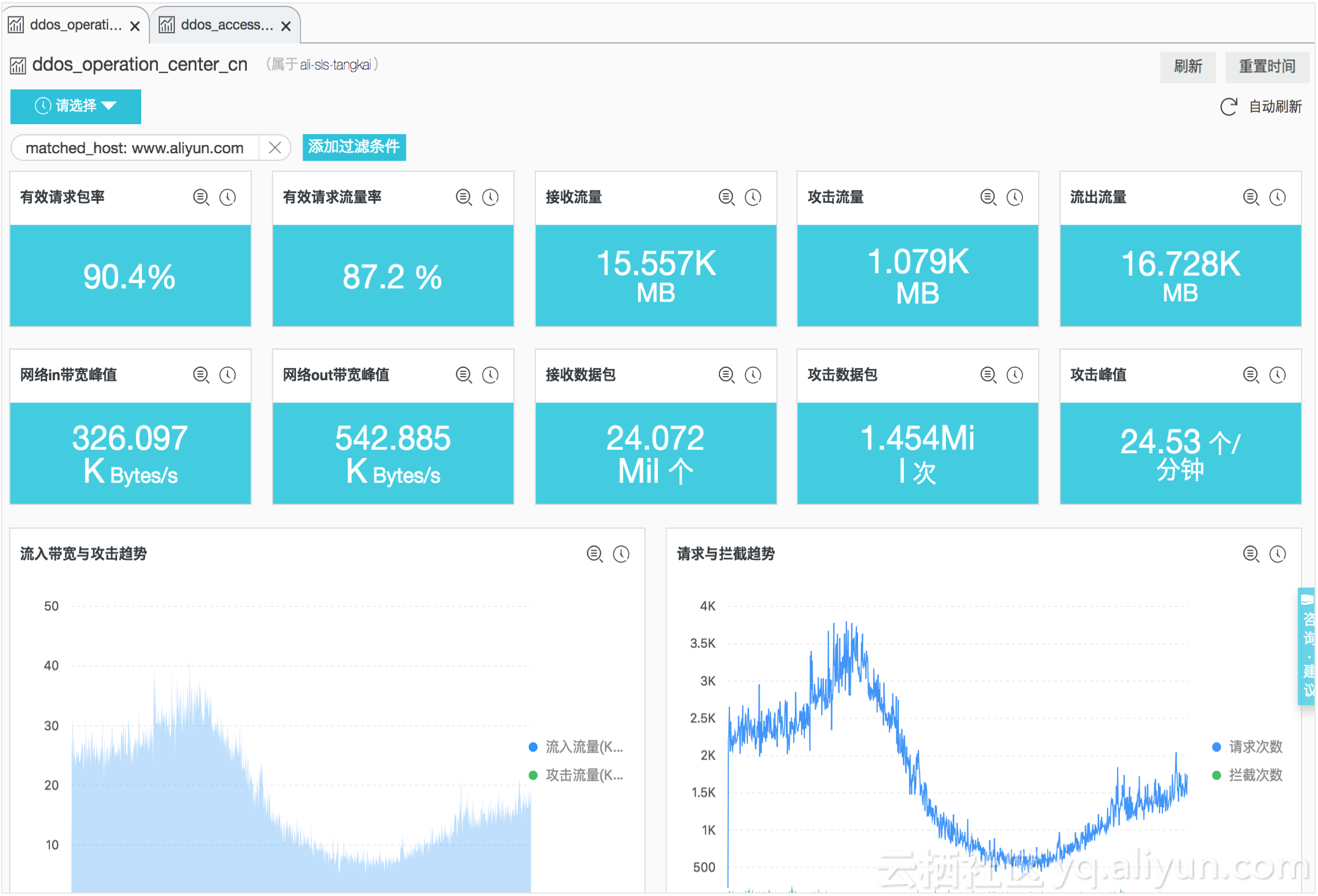This screenshot has width=1318, height=896.
Task: Open the 请选择 time range dropdown
Action: click(x=75, y=106)
